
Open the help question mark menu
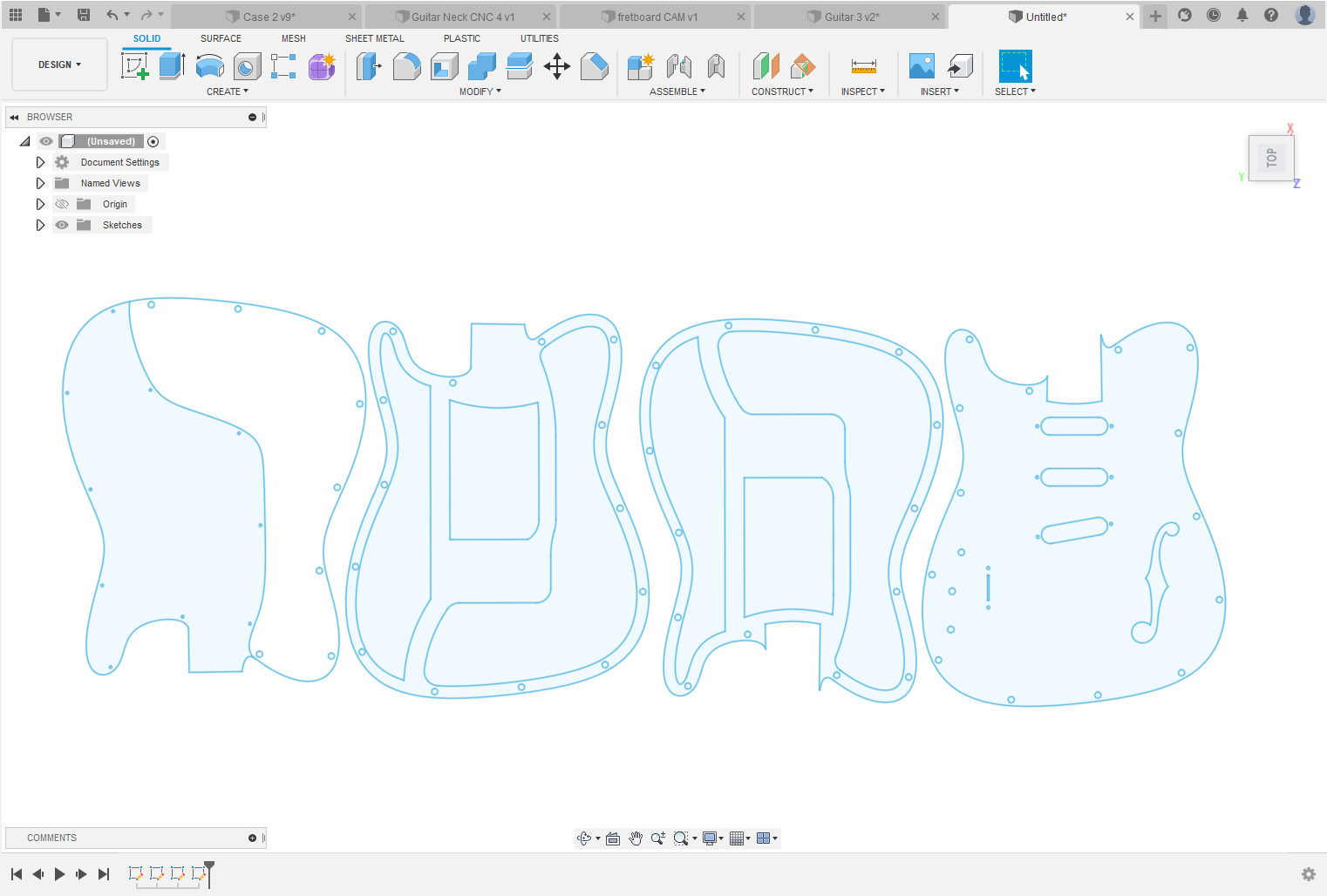point(1271,15)
